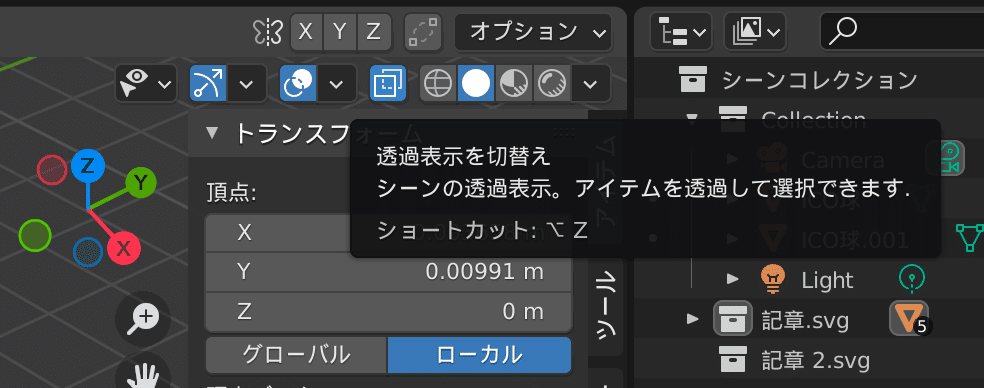Click negative Z axis blue circle

tap(88, 252)
